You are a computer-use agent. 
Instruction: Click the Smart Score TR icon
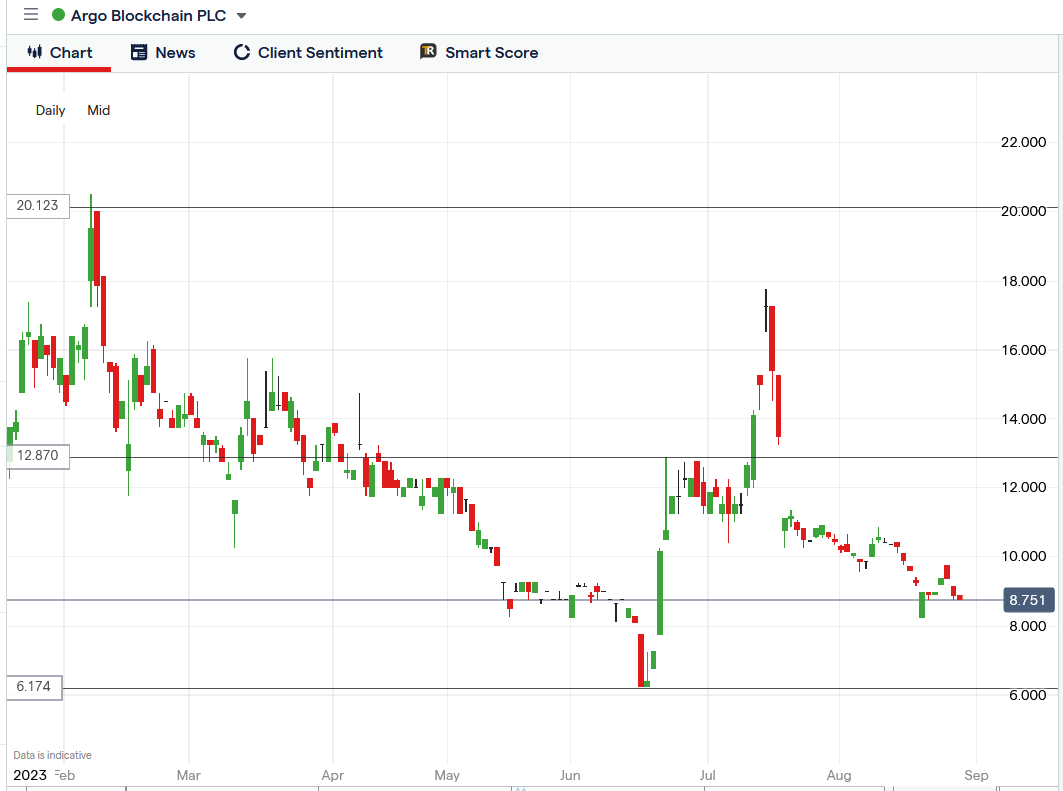pos(428,52)
